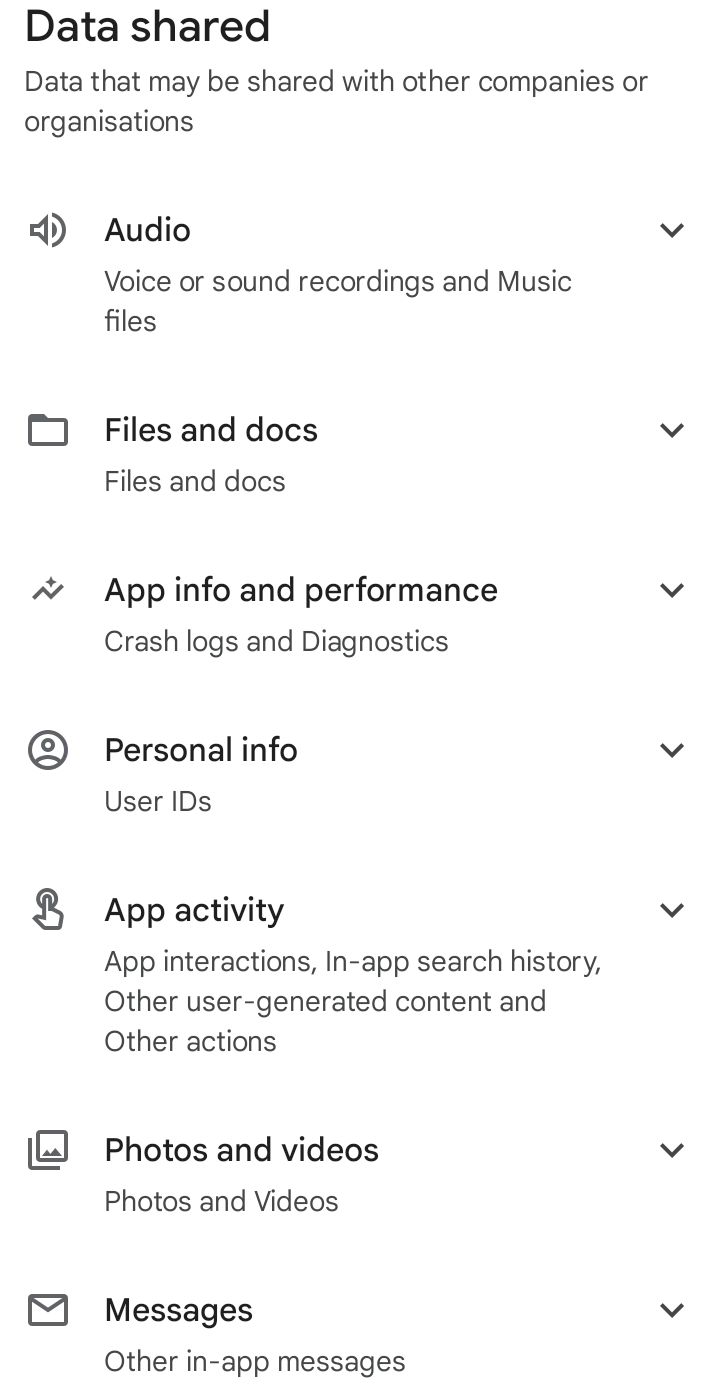The height and width of the screenshot is (1388, 720).
Task: Expand the Personal info chevron
Action: click(x=672, y=750)
